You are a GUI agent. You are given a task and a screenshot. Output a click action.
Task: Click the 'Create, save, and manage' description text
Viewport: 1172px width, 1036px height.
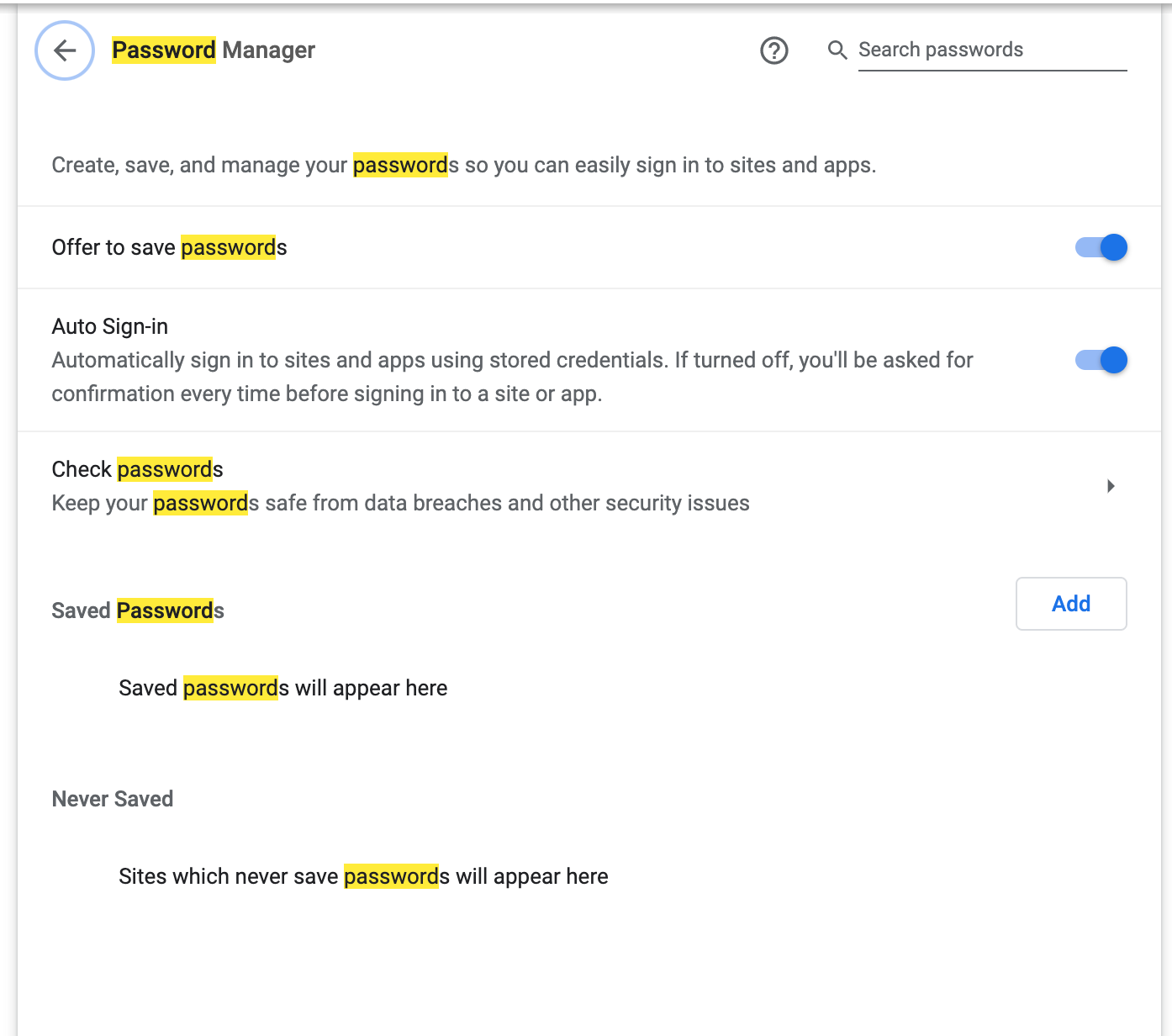(x=463, y=165)
